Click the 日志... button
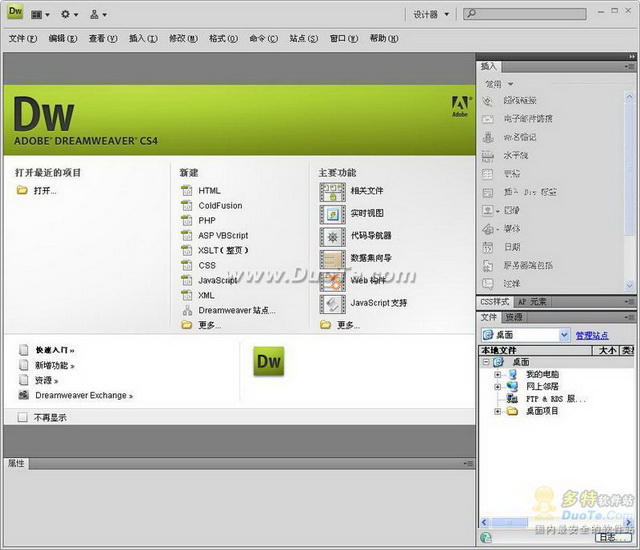Screen dimensions: 640x550 click(613, 537)
